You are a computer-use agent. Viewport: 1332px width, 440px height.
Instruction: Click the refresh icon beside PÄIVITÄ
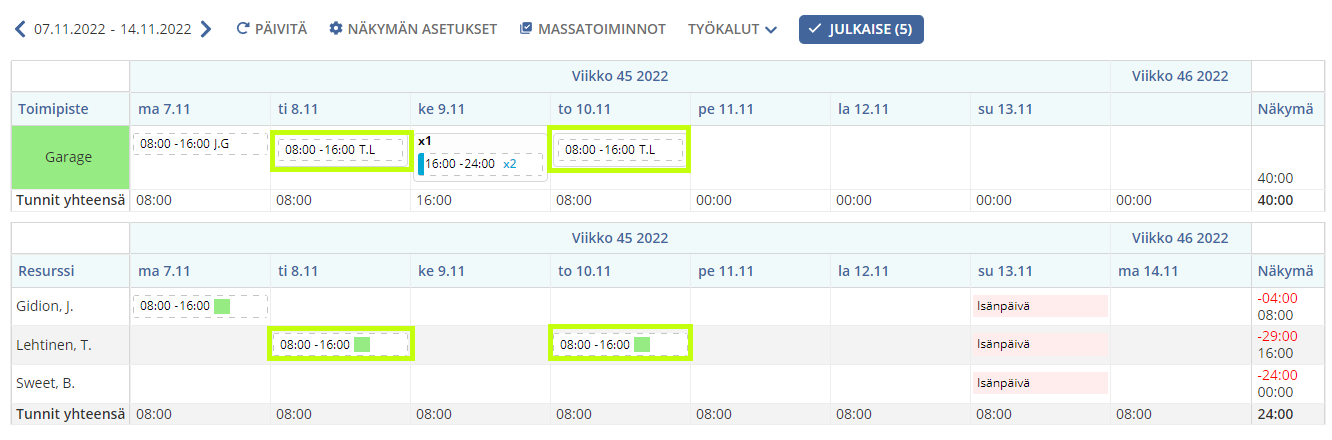[x=242, y=29]
